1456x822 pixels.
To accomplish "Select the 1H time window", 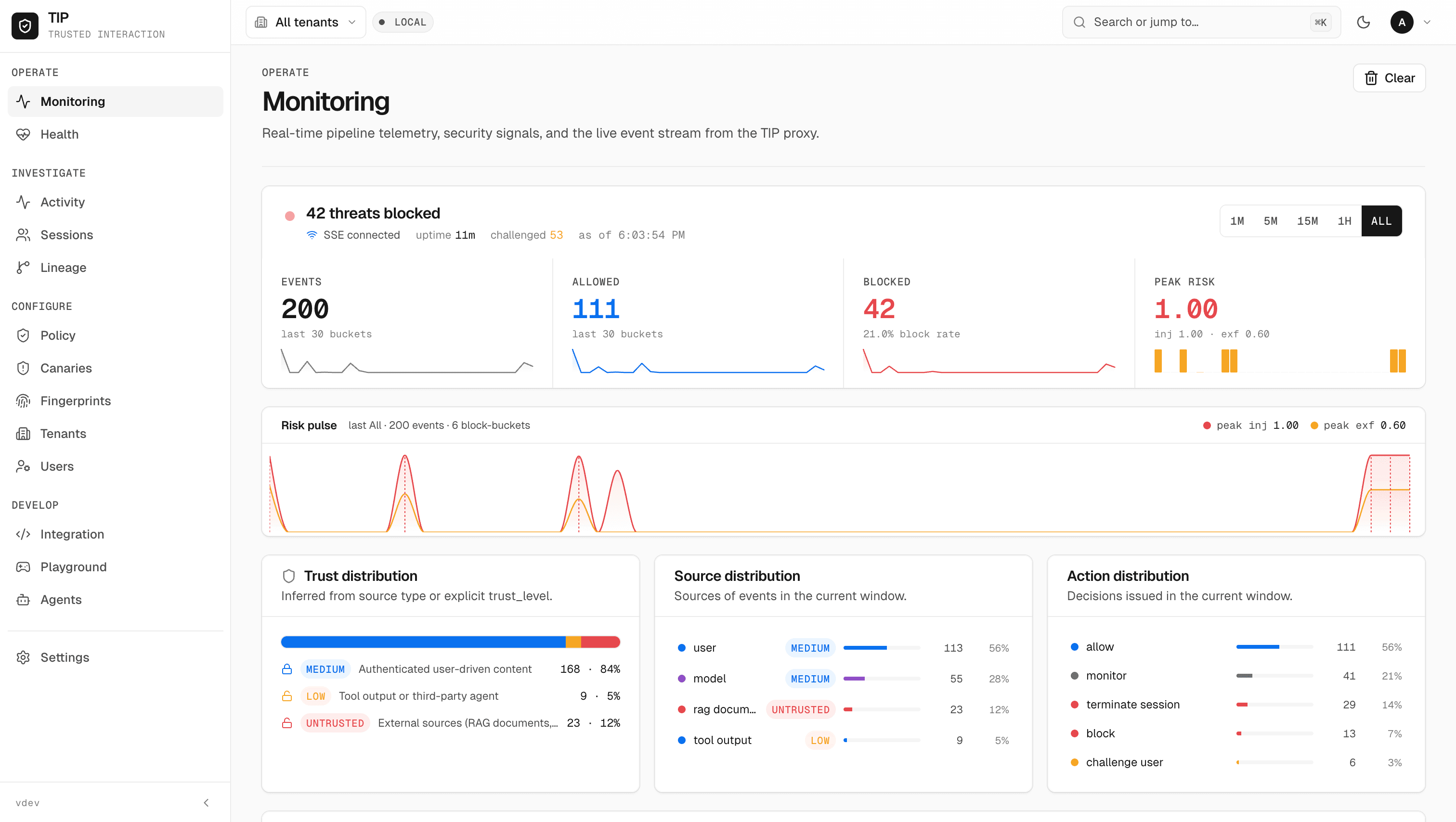I will pos(1345,221).
